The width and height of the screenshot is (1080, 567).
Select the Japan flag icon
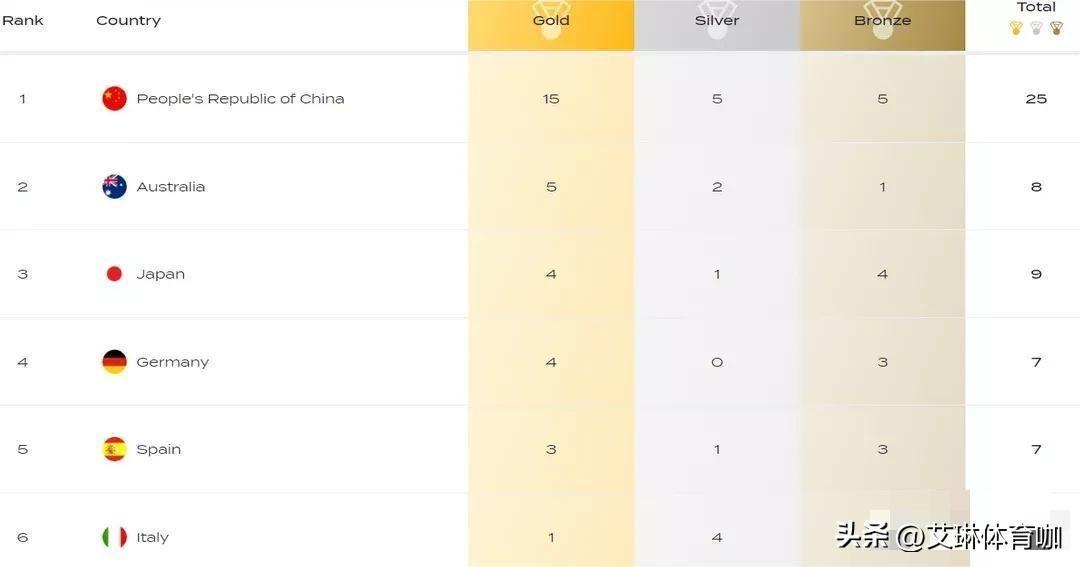[114, 274]
